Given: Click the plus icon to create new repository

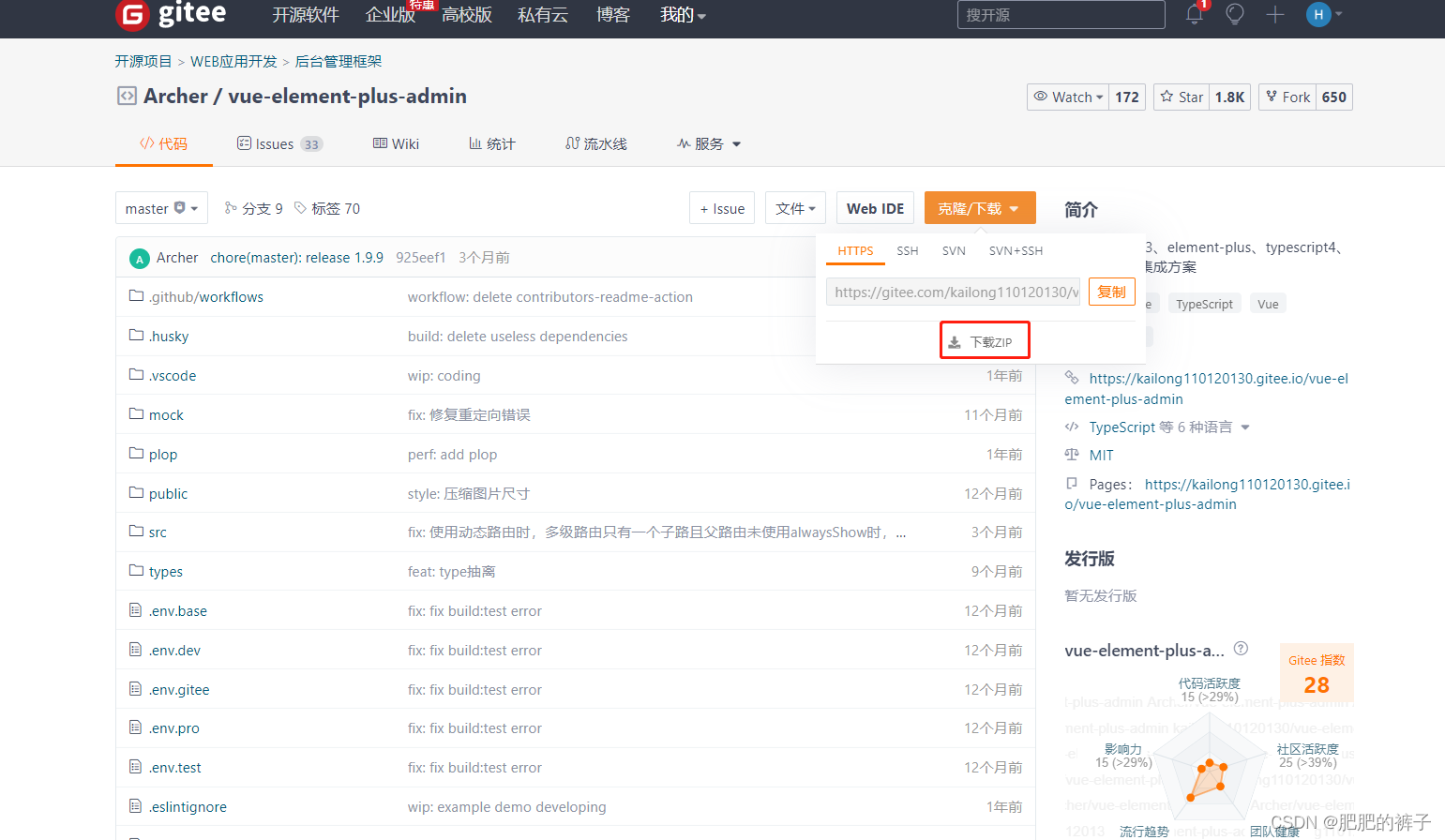Looking at the screenshot, I should 1274,14.
